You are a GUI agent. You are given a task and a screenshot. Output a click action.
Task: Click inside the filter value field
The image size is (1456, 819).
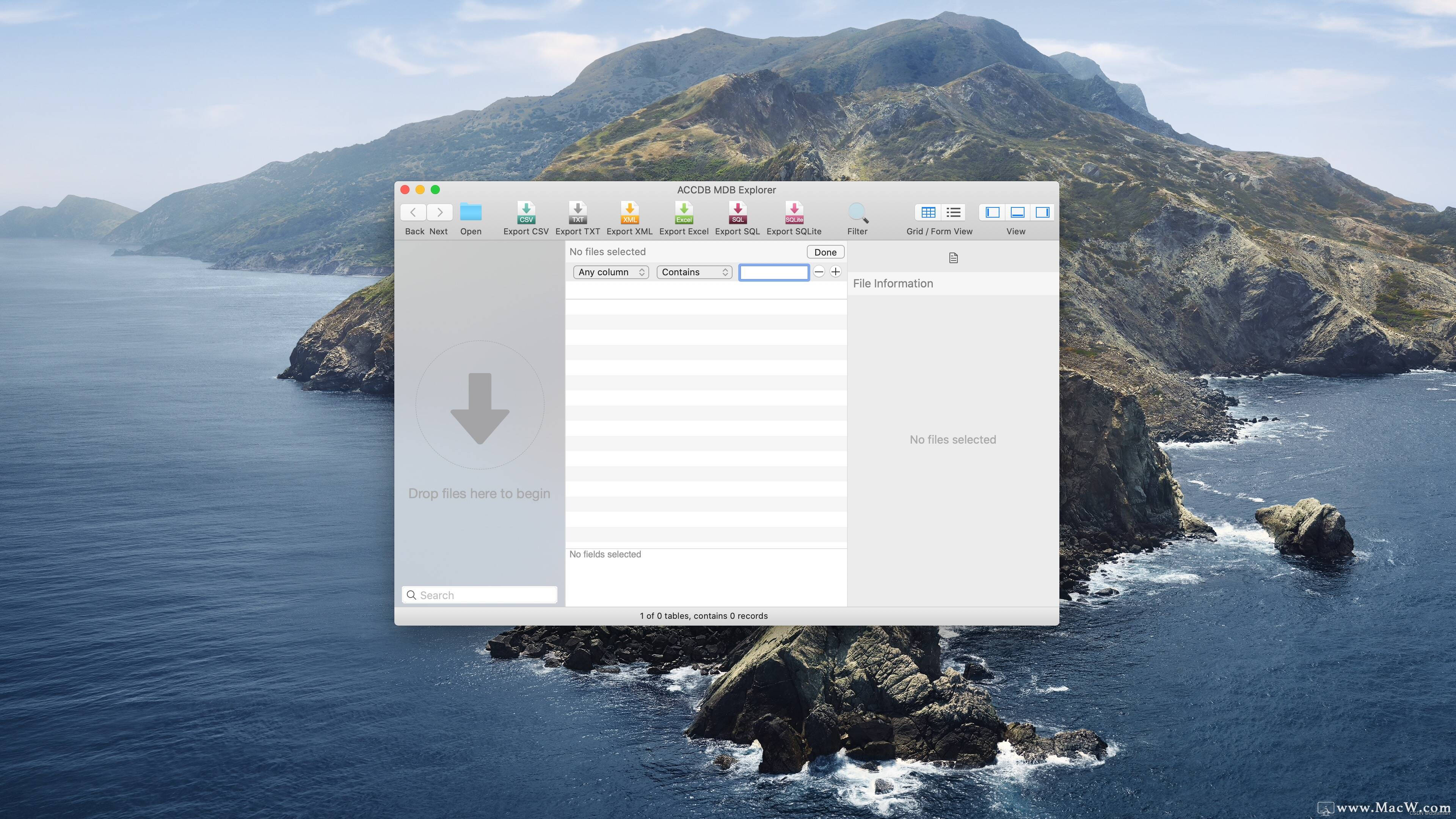pyautogui.click(x=773, y=272)
